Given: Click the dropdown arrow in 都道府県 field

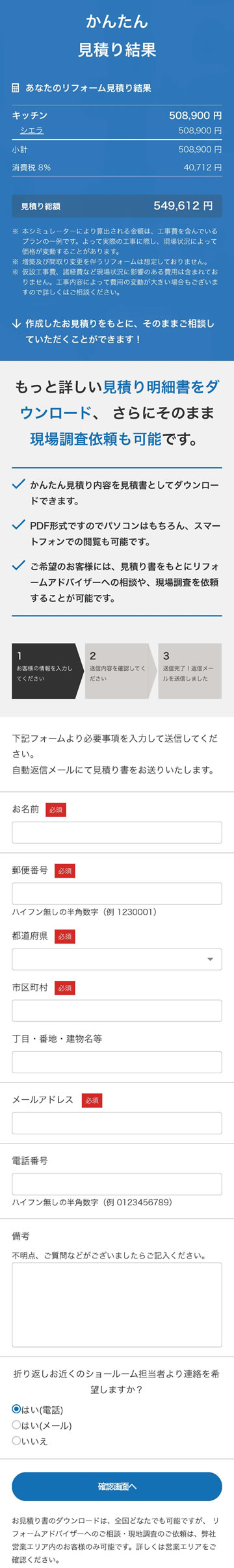Looking at the screenshot, I should (x=209, y=959).
